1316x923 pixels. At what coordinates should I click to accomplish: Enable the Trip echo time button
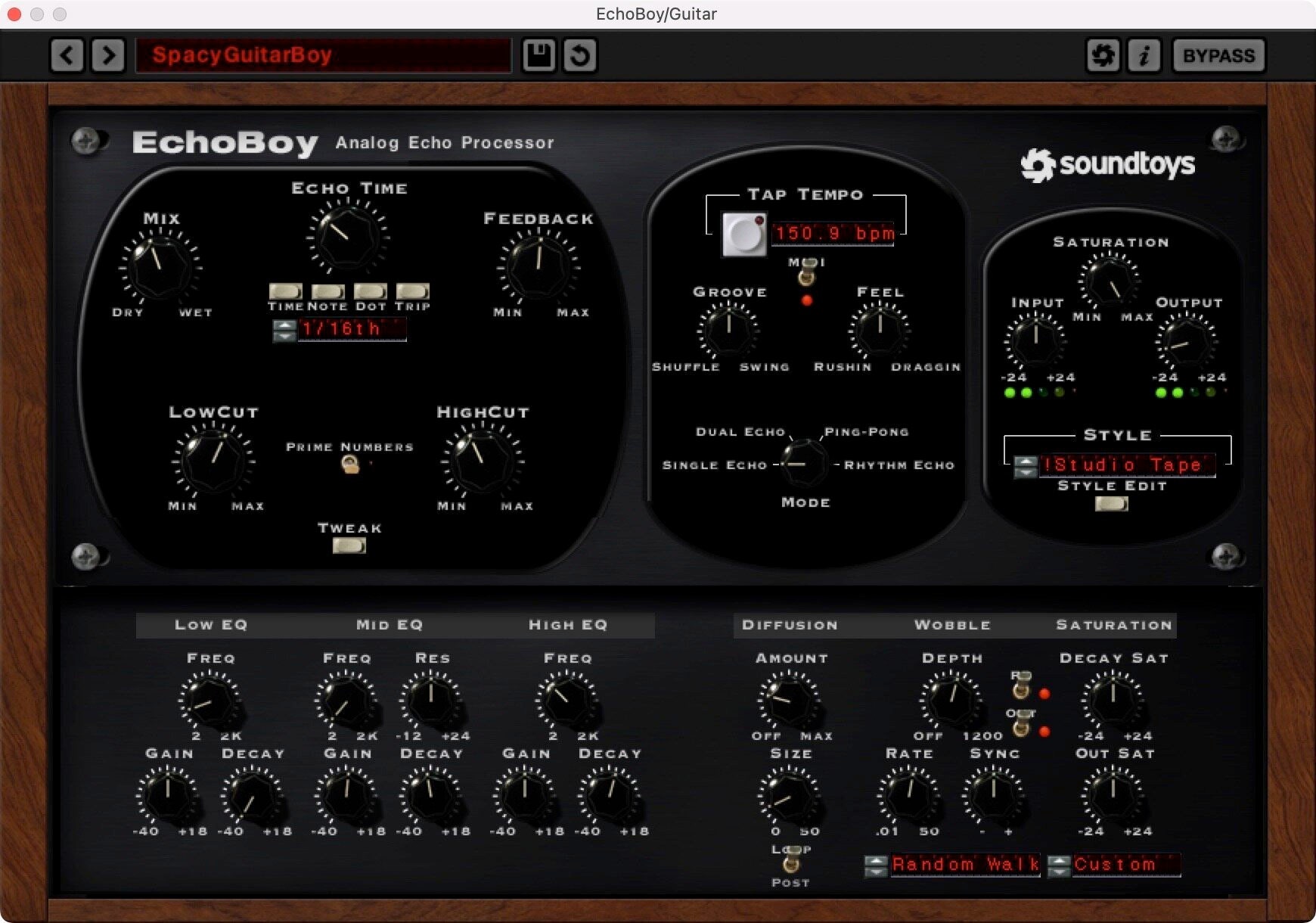click(x=412, y=291)
